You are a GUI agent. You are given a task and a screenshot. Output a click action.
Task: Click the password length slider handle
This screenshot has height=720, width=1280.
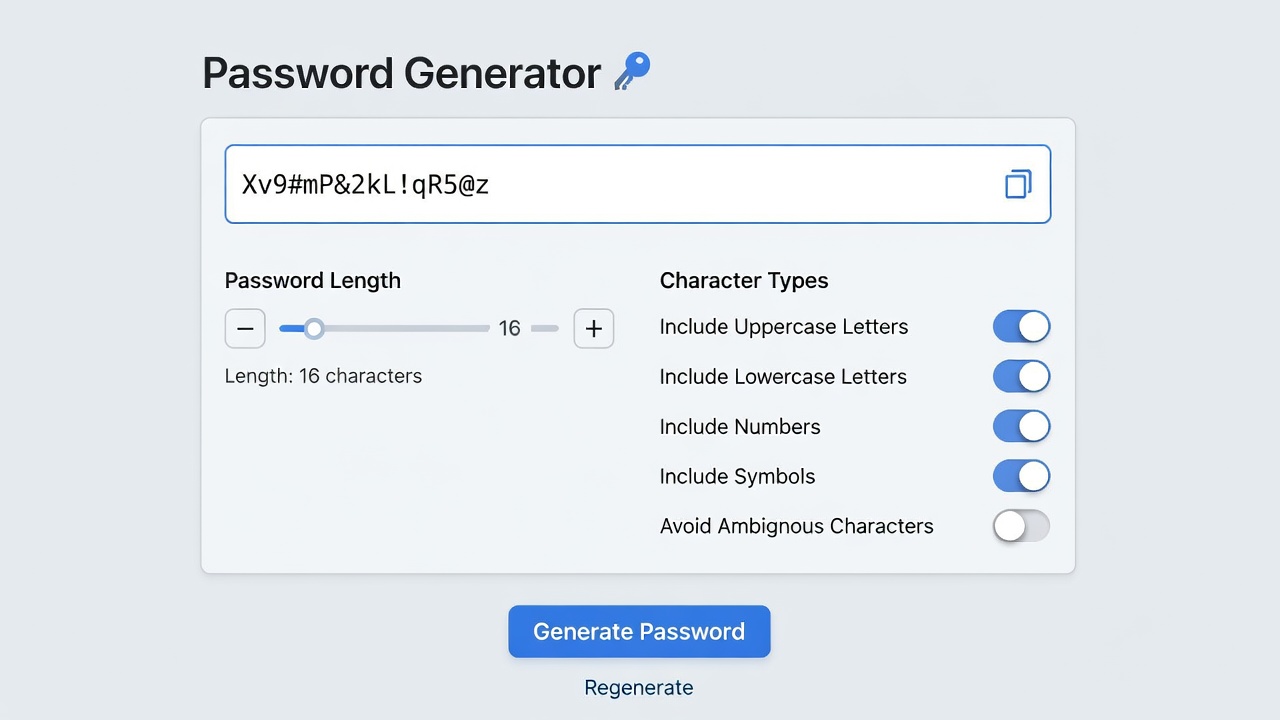click(314, 328)
